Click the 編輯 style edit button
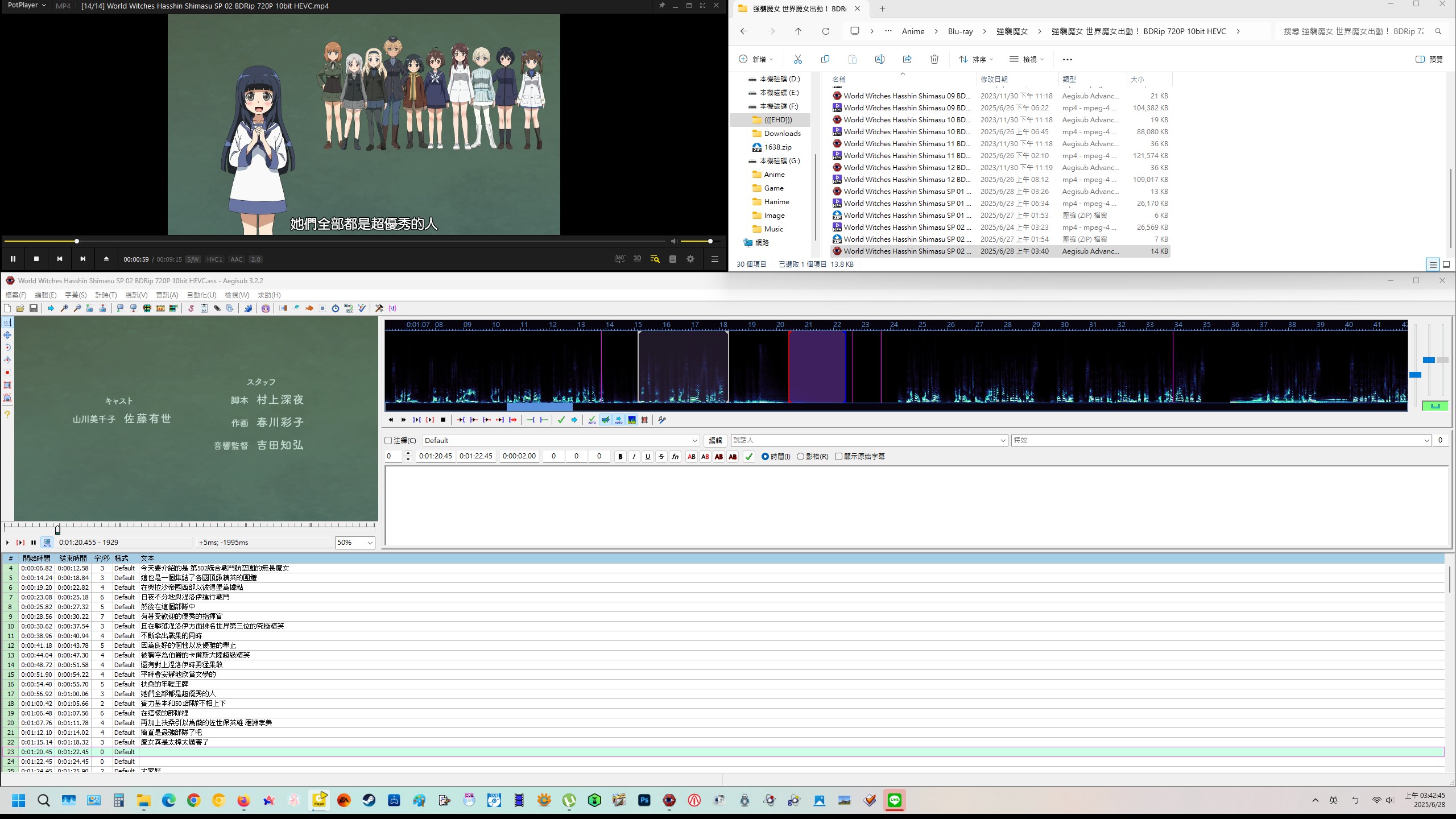This screenshot has height=819, width=1456. (715, 440)
